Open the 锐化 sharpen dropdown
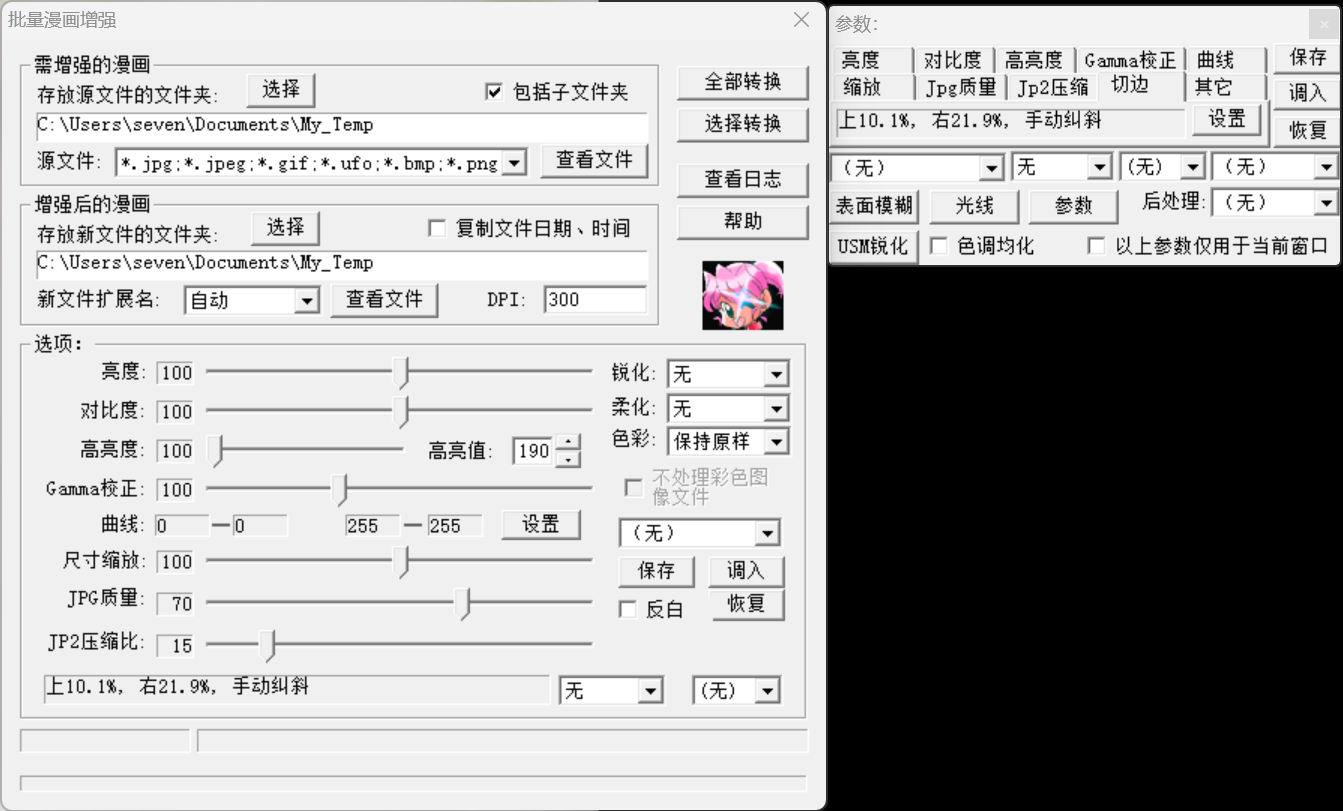1343x811 pixels. (x=776, y=375)
